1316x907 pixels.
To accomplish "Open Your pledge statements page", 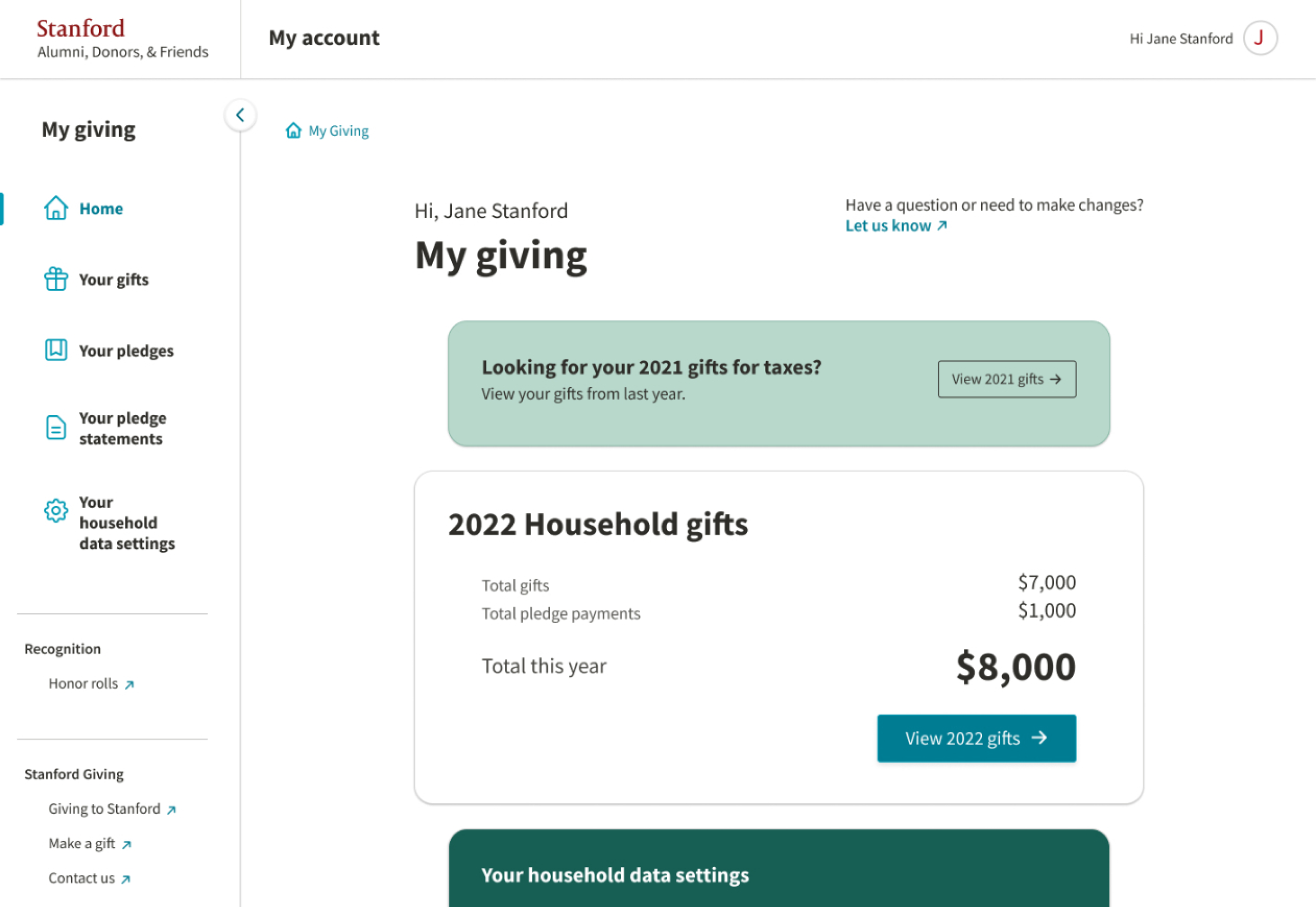I will pos(122,428).
